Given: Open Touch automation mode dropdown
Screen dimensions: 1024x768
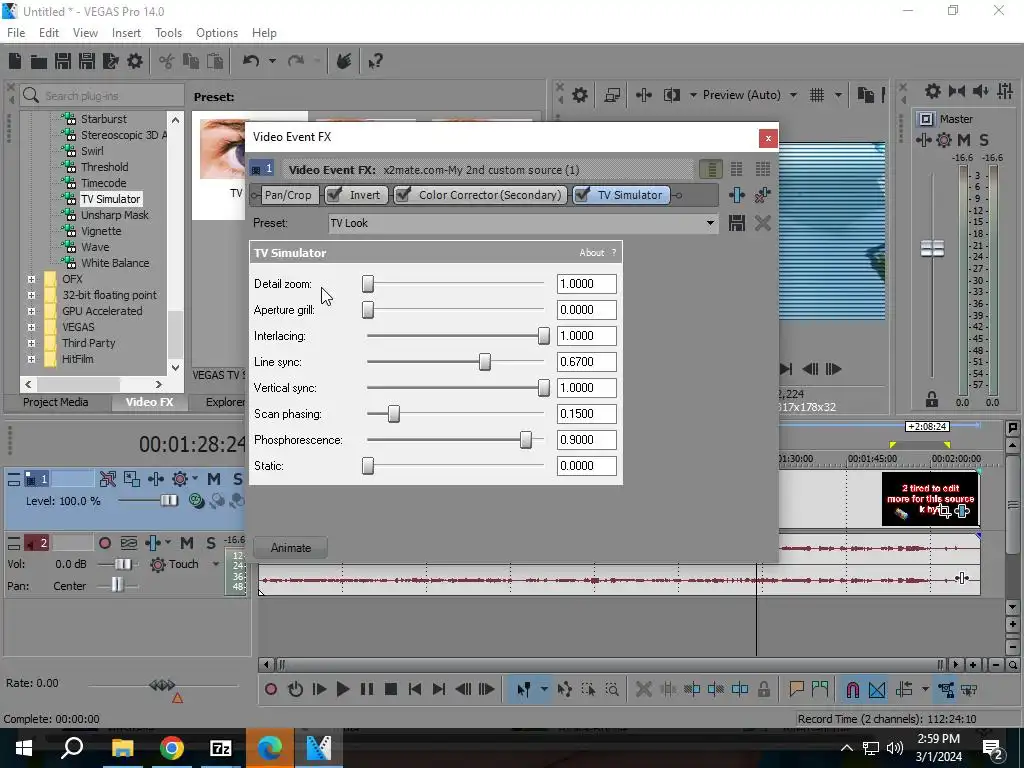Looking at the screenshot, I should (216, 564).
